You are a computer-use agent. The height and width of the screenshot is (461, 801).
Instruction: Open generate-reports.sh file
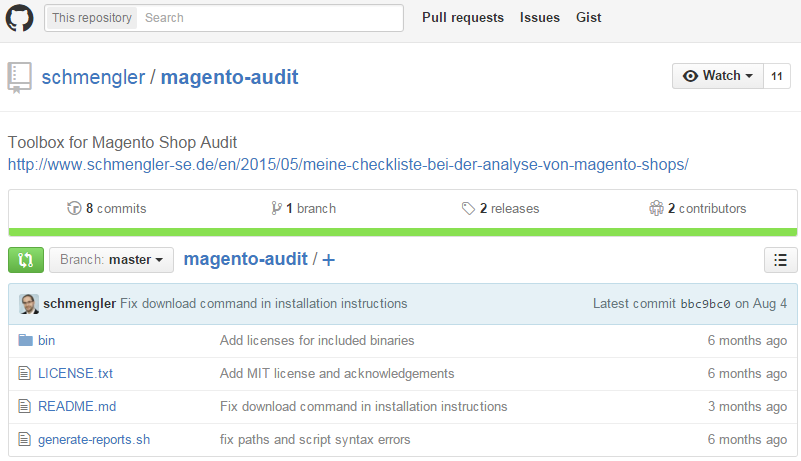pyautogui.click(x=94, y=440)
